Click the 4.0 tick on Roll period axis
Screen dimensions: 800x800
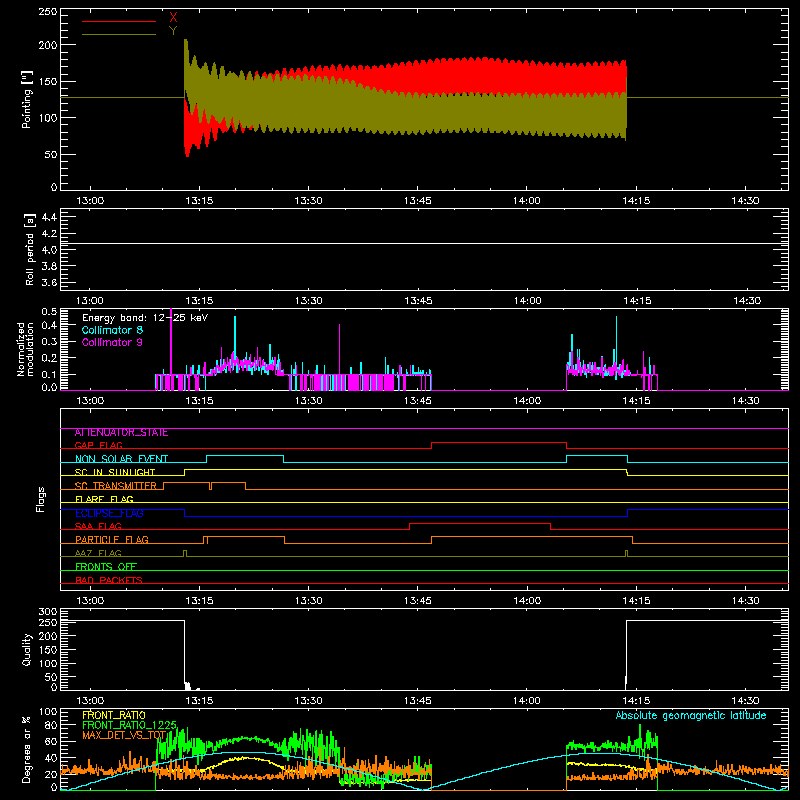[x=49, y=250]
